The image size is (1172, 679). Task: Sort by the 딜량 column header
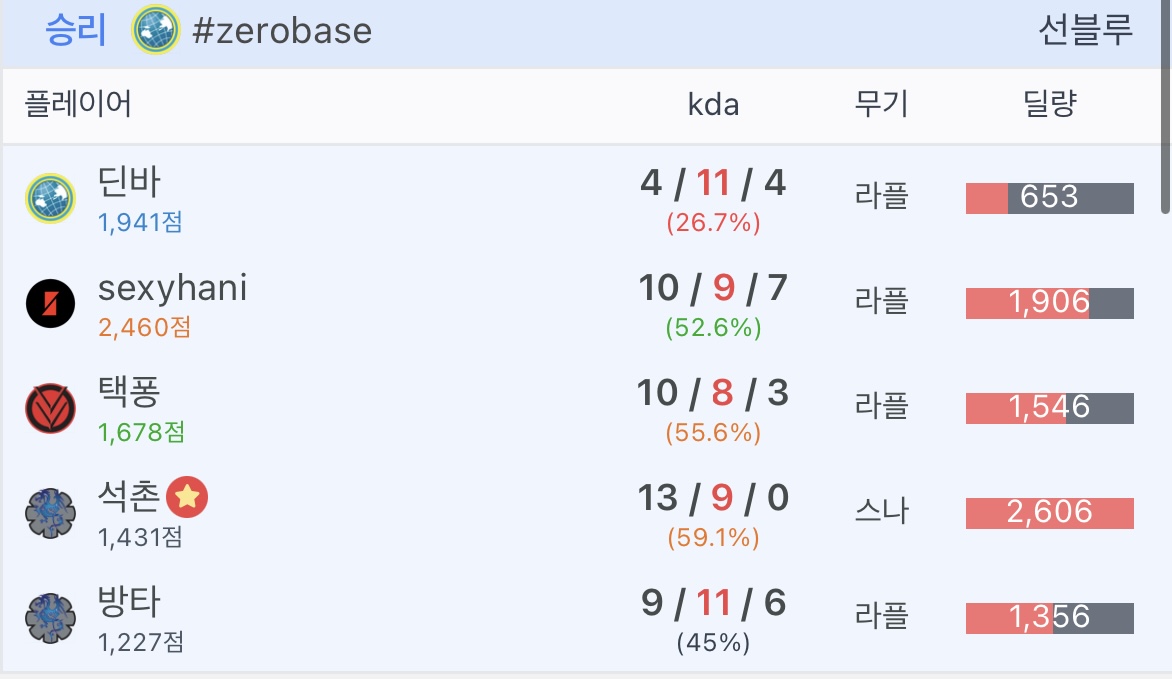(1049, 104)
